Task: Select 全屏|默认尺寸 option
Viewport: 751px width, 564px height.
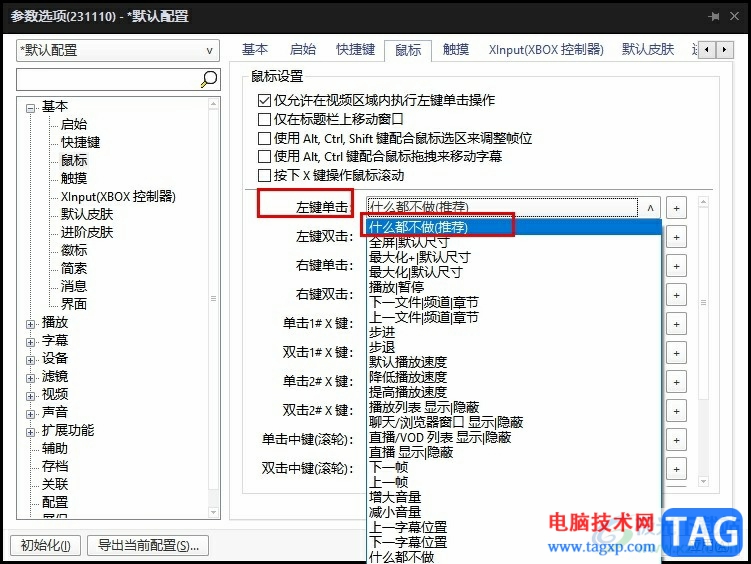Action: tap(514, 242)
